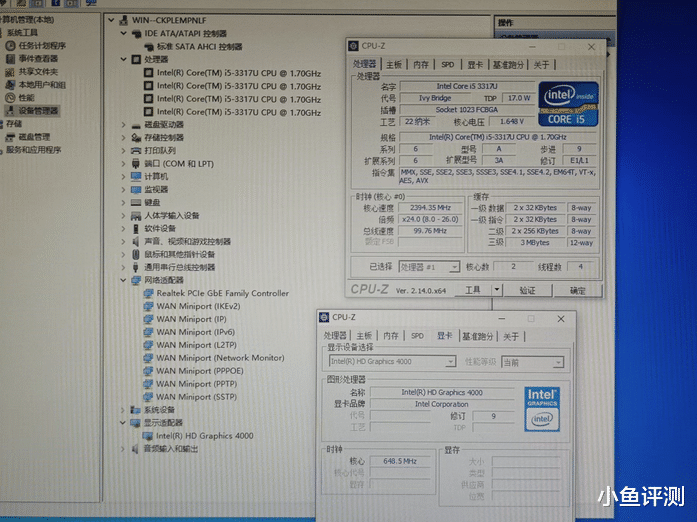Select 软件设备 in device tree
The image size is (697, 522).
(x=160, y=229)
